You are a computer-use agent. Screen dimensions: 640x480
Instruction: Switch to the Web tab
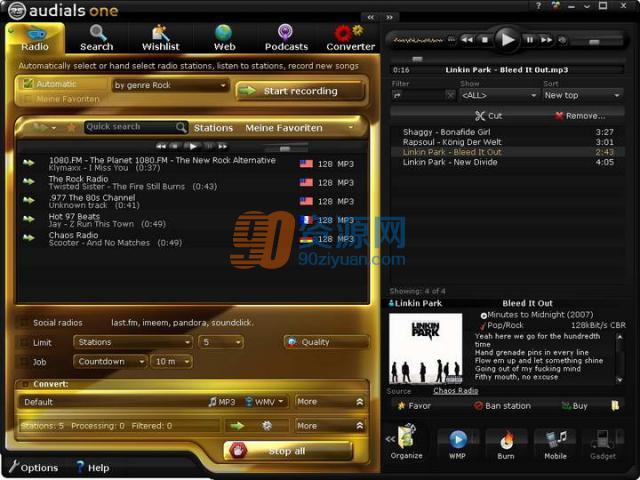pos(224,38)
